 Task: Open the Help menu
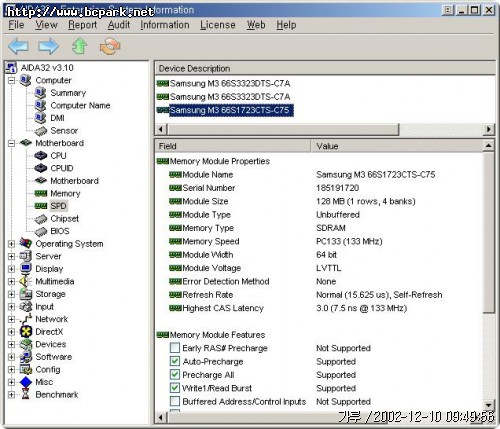tap(286, 25)
